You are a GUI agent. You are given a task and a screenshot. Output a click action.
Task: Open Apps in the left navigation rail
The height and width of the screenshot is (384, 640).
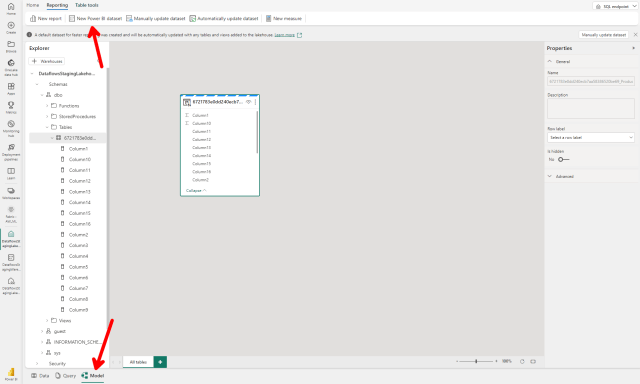(11, 89)
